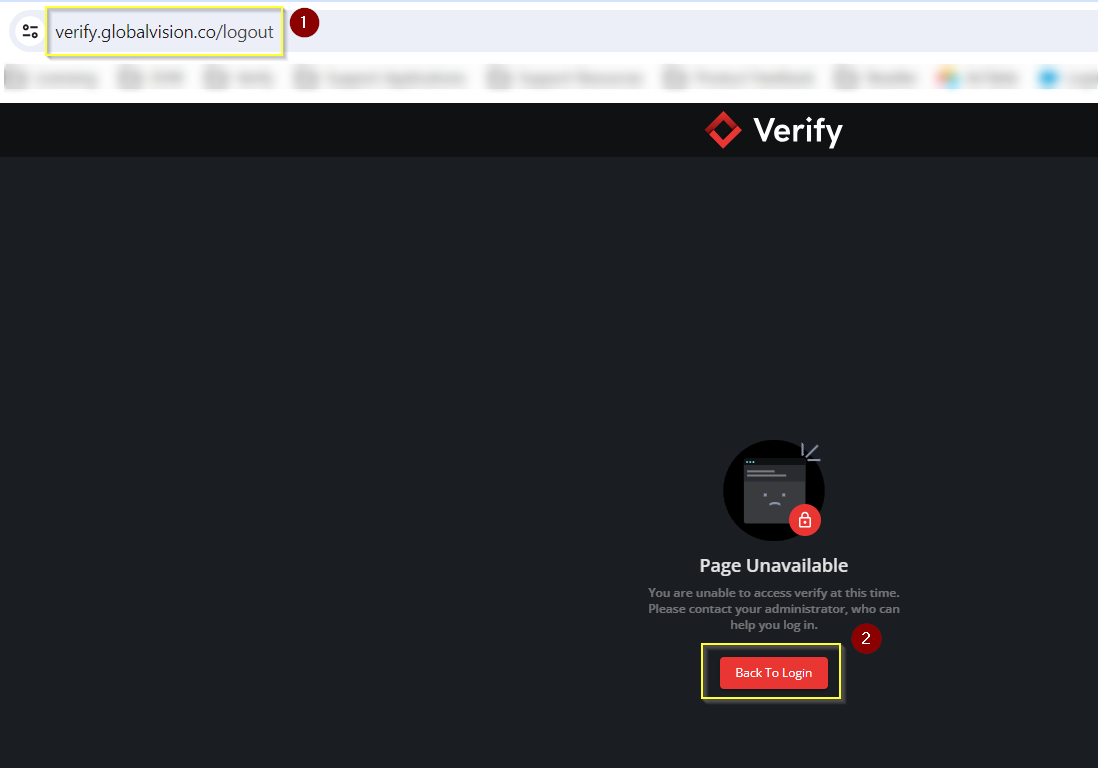Open the first bookmark folder in bookmarks bar

(x=52, y=78)
